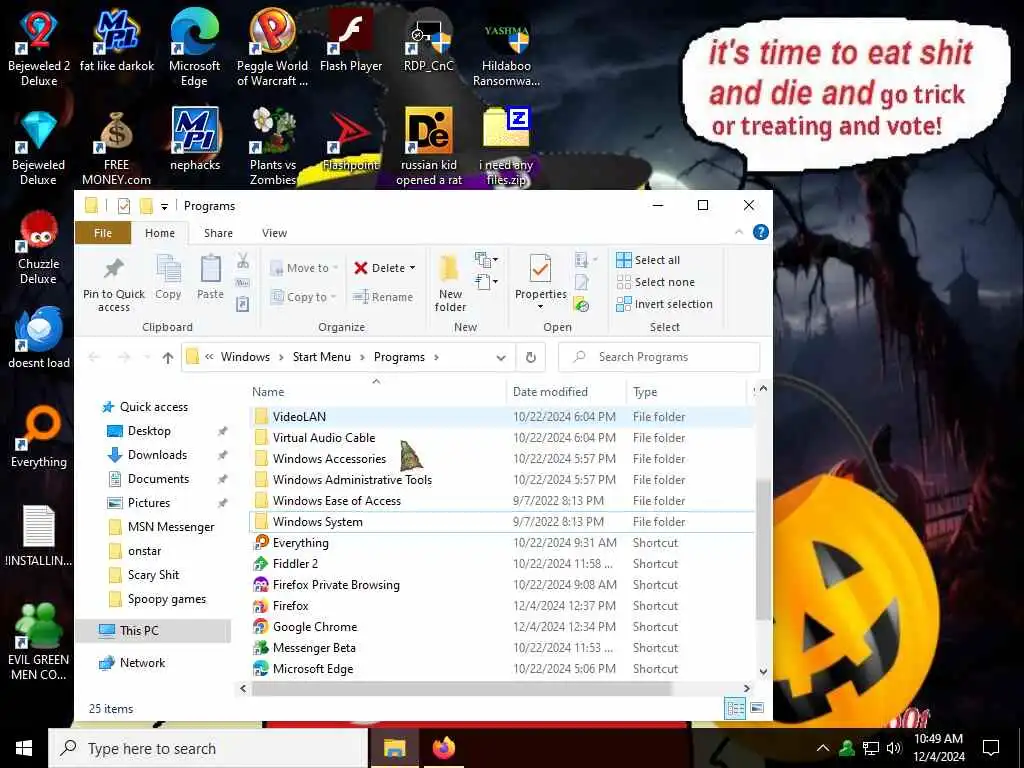Click Explorer Help question mark icon
1024x768 pixels.
click(x=760, y=232)
